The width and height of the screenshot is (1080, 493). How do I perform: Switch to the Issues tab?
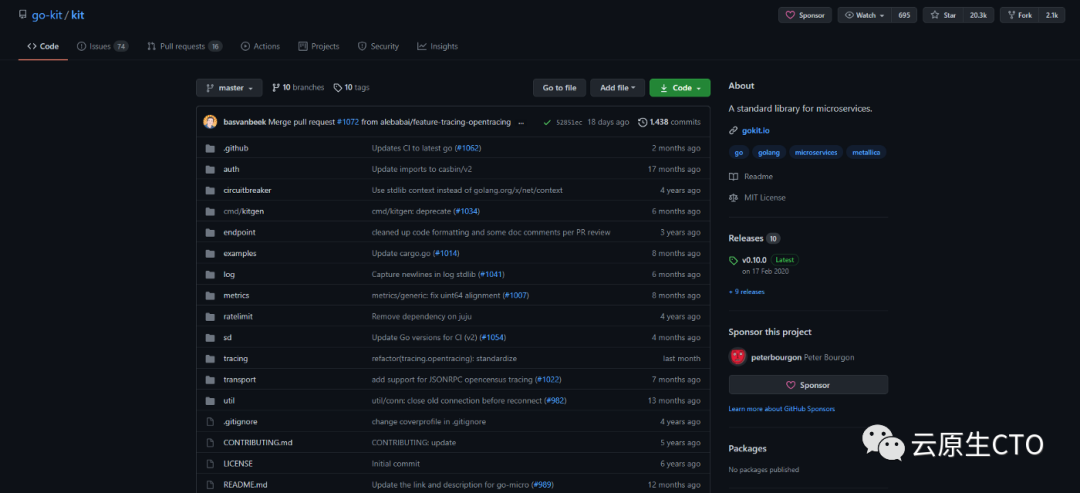point(103,46)
